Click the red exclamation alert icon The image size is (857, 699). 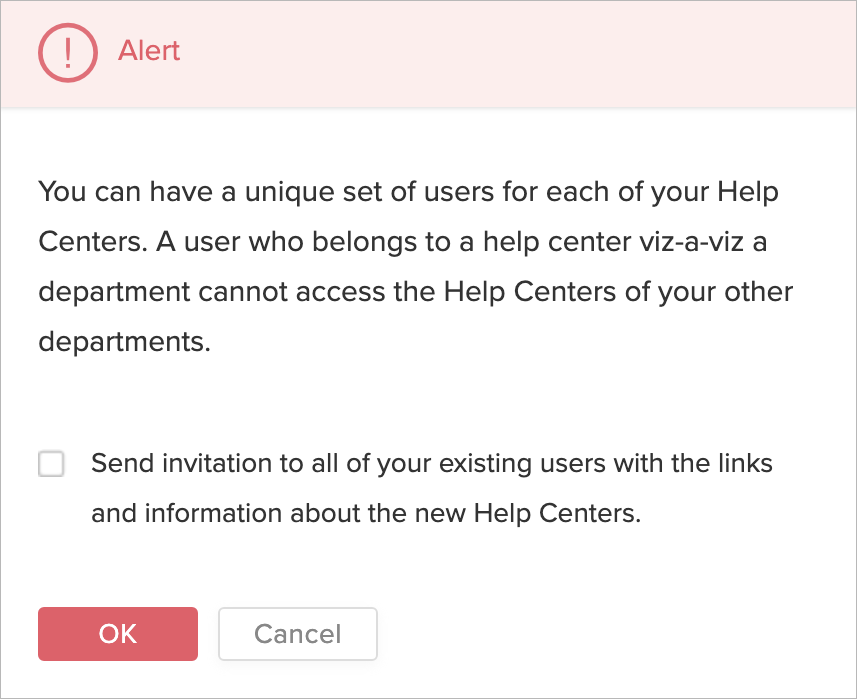click(x=68, y=52)
